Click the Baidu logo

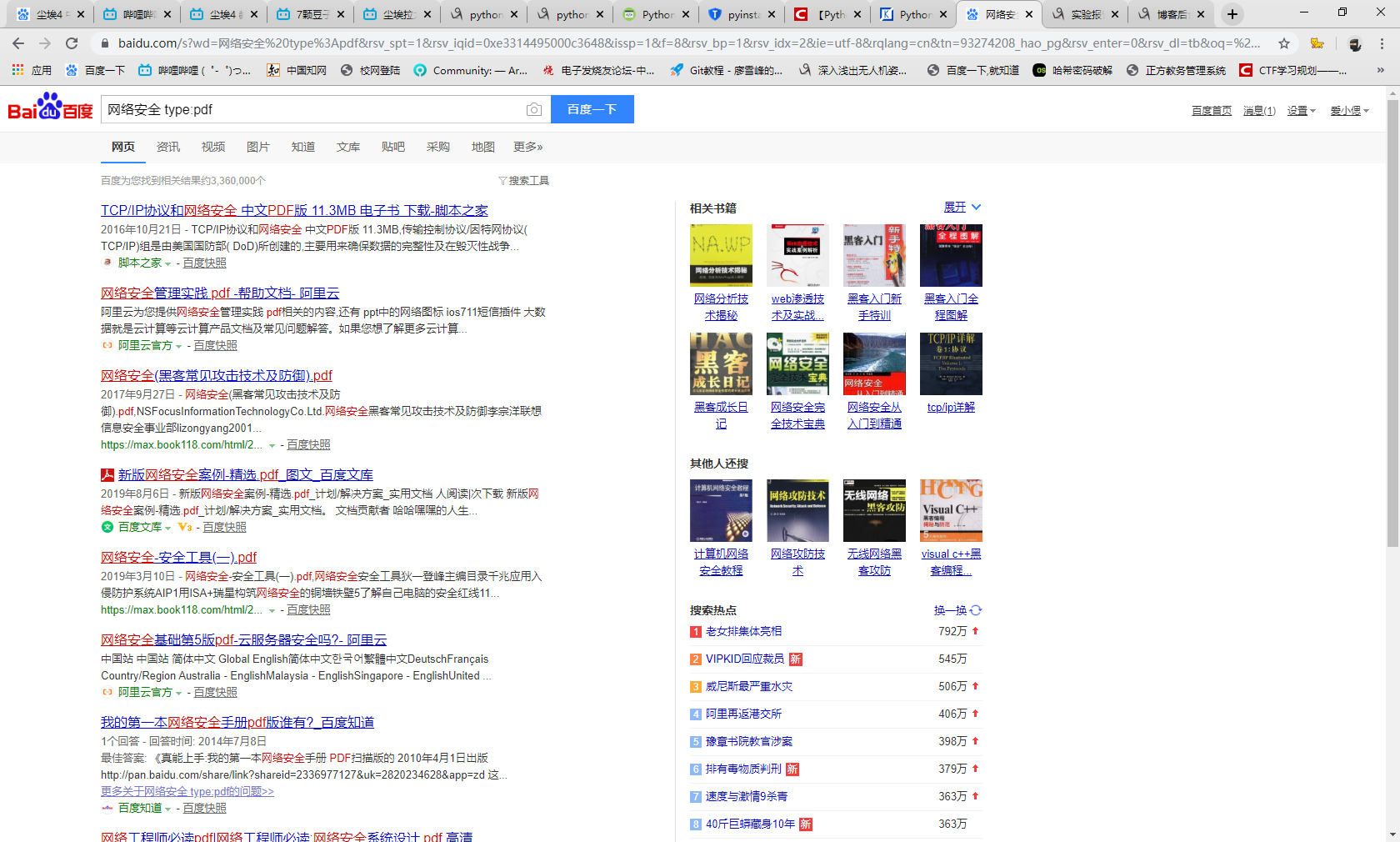[50, 108]
